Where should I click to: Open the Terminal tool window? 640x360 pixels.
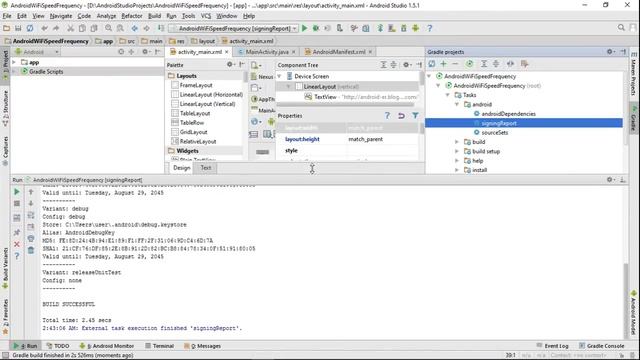coord(160,346)
